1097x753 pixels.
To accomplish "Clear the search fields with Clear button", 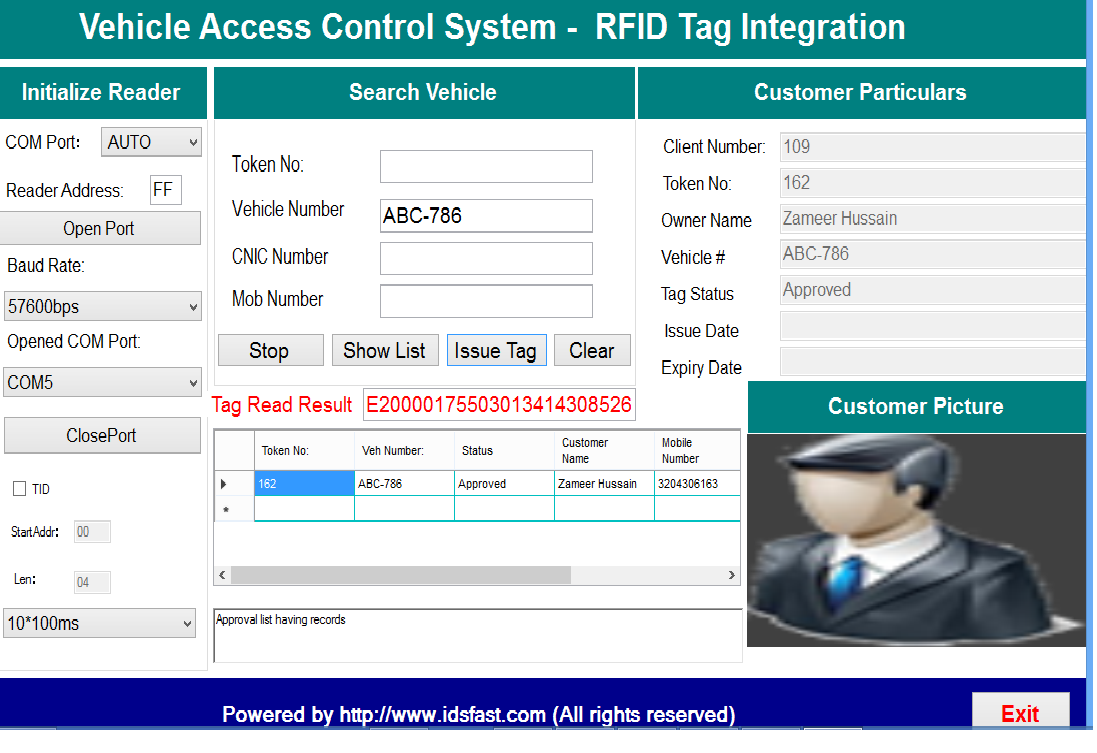I will click(592, 350).
